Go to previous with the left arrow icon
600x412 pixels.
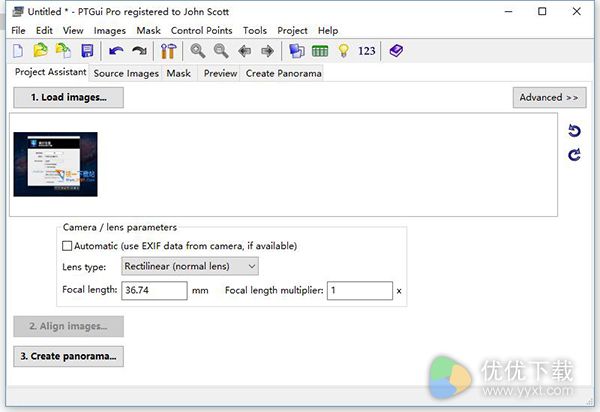pos(245,51)
